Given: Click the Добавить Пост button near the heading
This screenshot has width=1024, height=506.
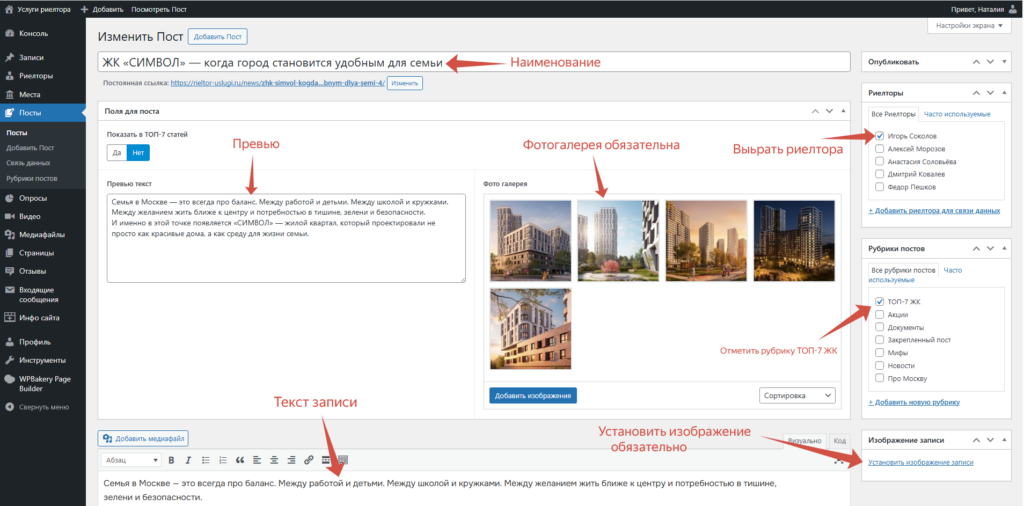Looking at the screenshot, I should (x=217, y=37).
